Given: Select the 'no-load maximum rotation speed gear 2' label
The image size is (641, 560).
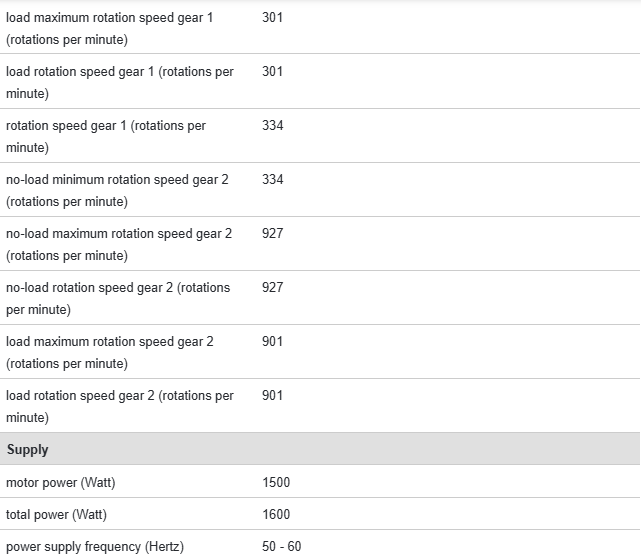Looking at the screenshot, I should coord(118,245).
